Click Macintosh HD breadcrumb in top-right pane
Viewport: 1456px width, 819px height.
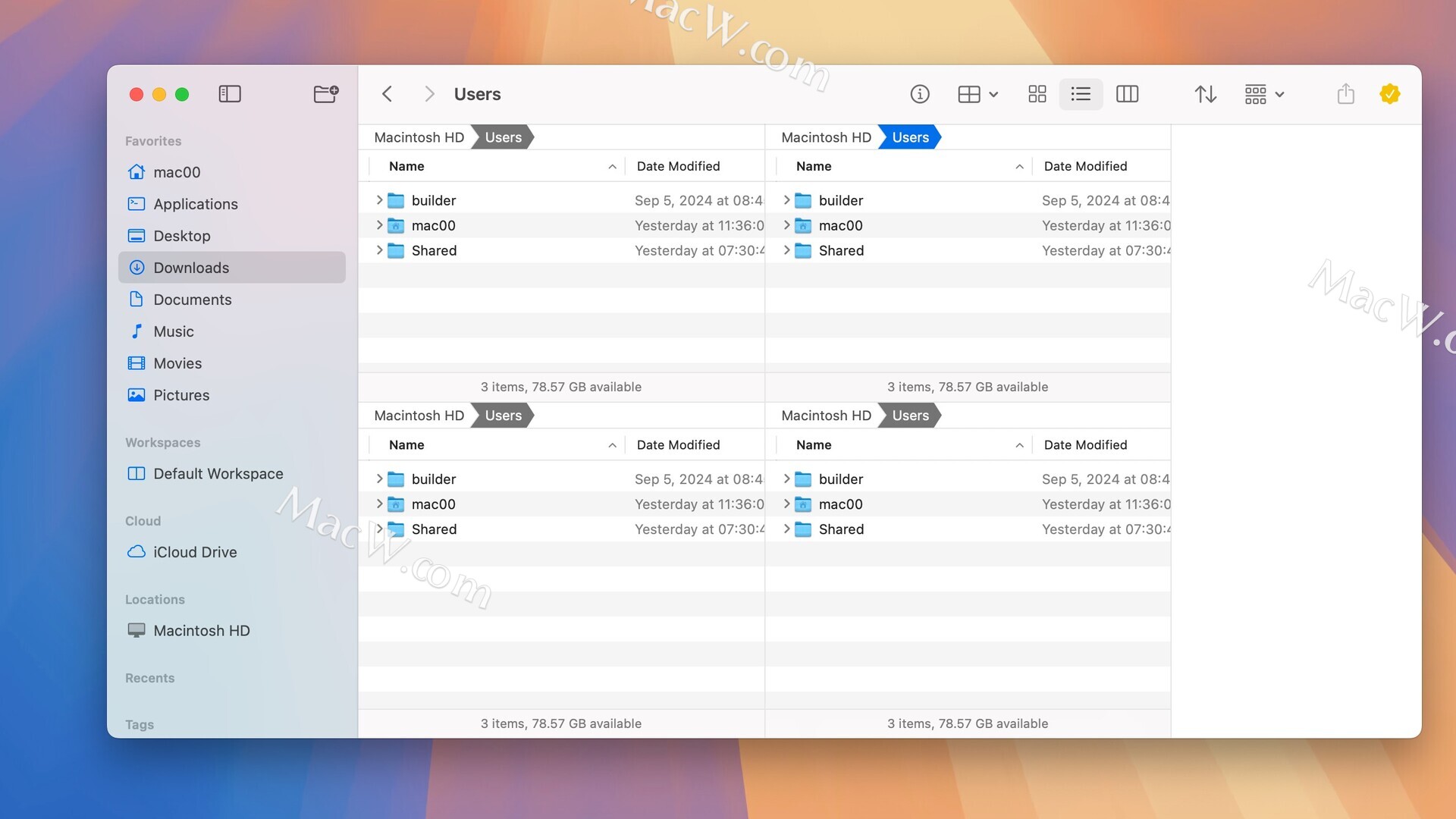point(826,137)
